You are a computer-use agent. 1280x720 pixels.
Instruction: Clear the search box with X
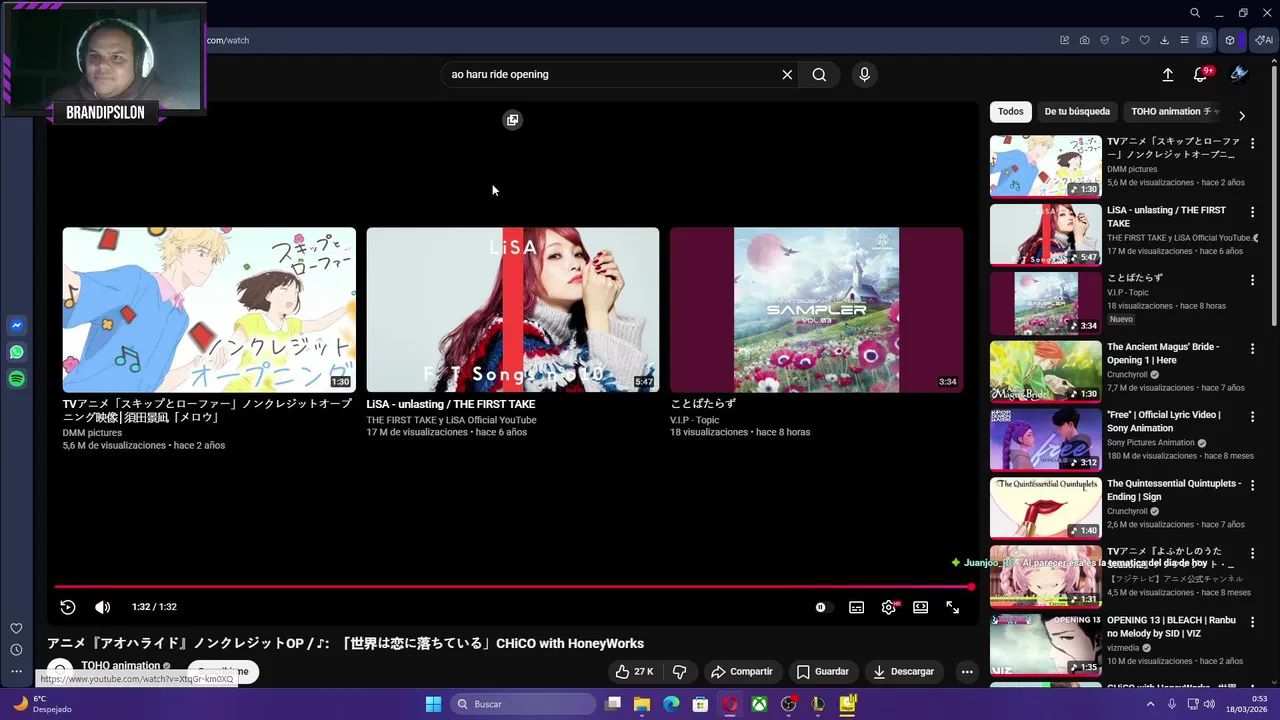click(787, 74)
